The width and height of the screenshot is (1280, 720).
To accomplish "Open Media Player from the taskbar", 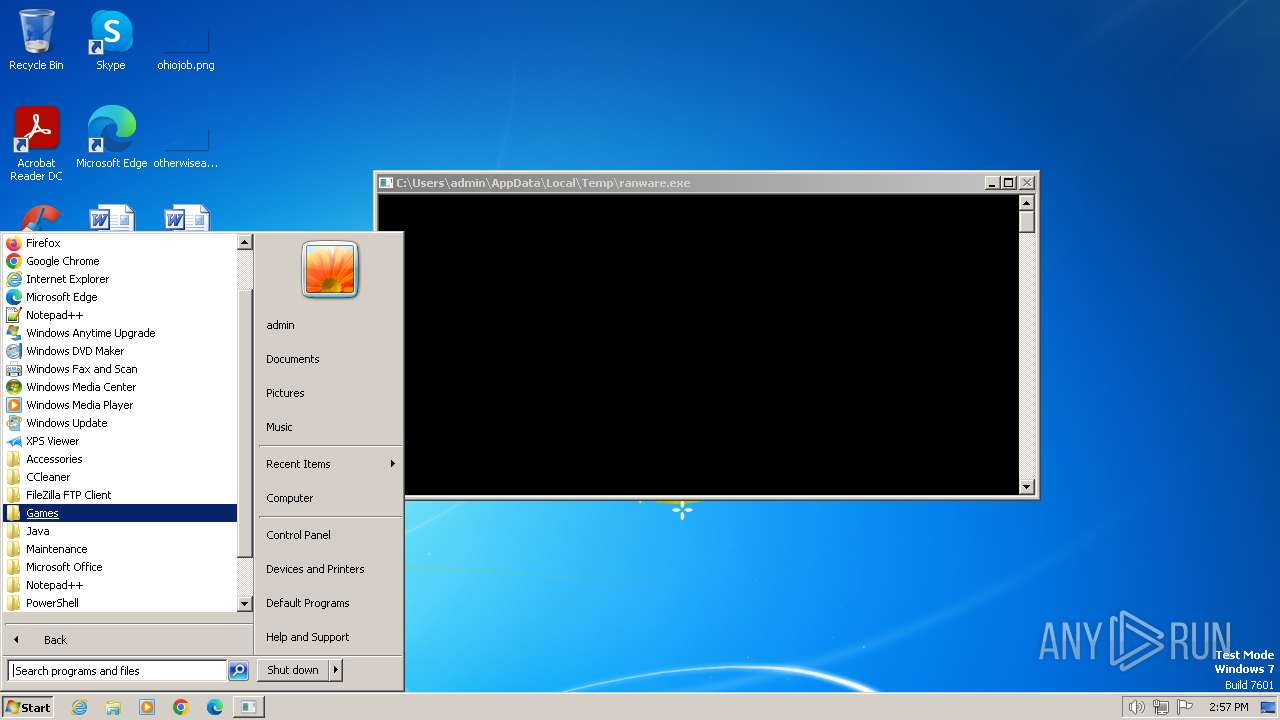I will coord(147,707).
